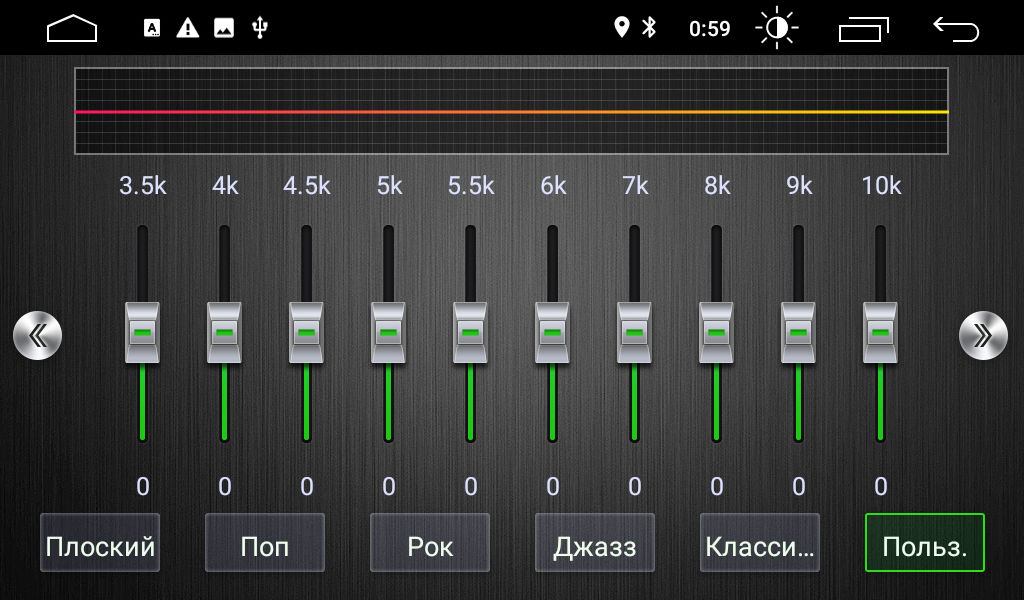This screenshot has height=600, width=1024.
Task: Open recent apps overview icon
Action: (864, 29)
